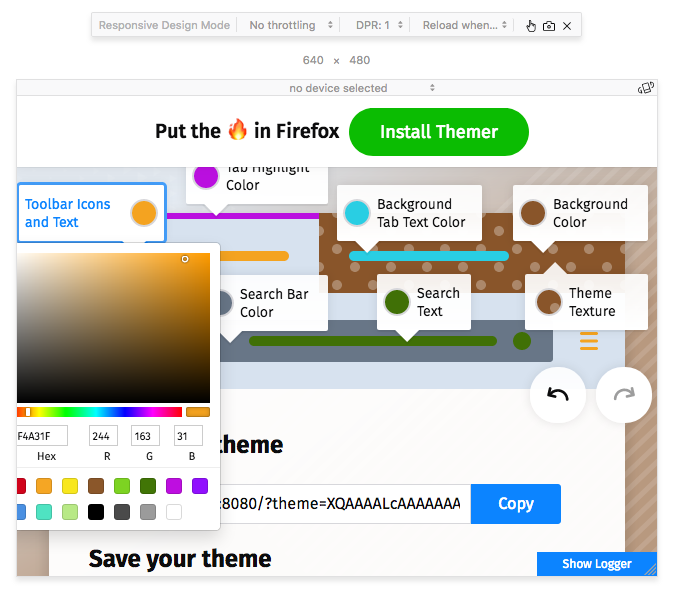Click the R value field 244
The image size is (674, 593).
click(x=103, y=436)
